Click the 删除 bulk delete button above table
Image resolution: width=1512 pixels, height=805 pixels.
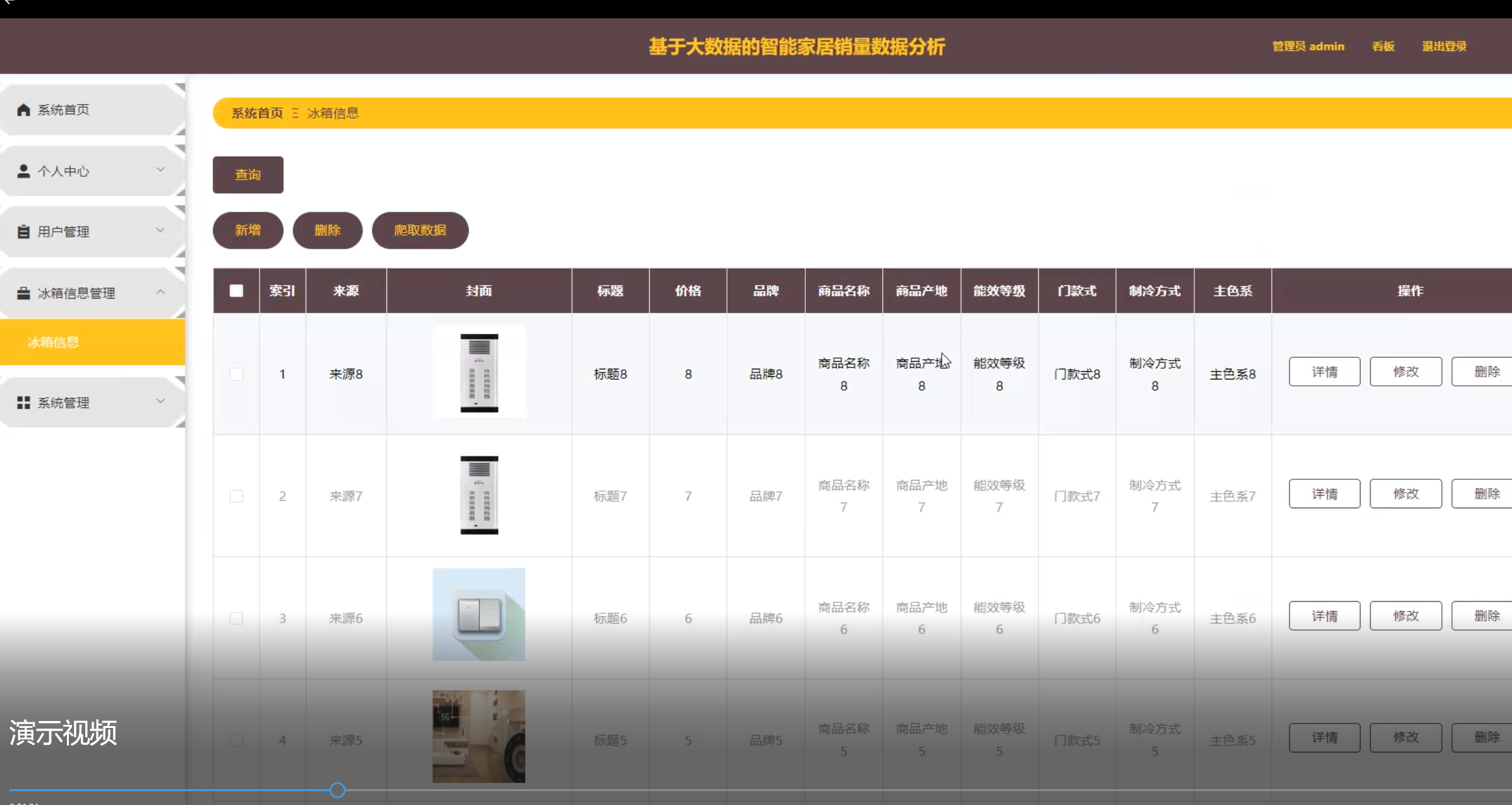pyautogui.click(x=328, y=230)
